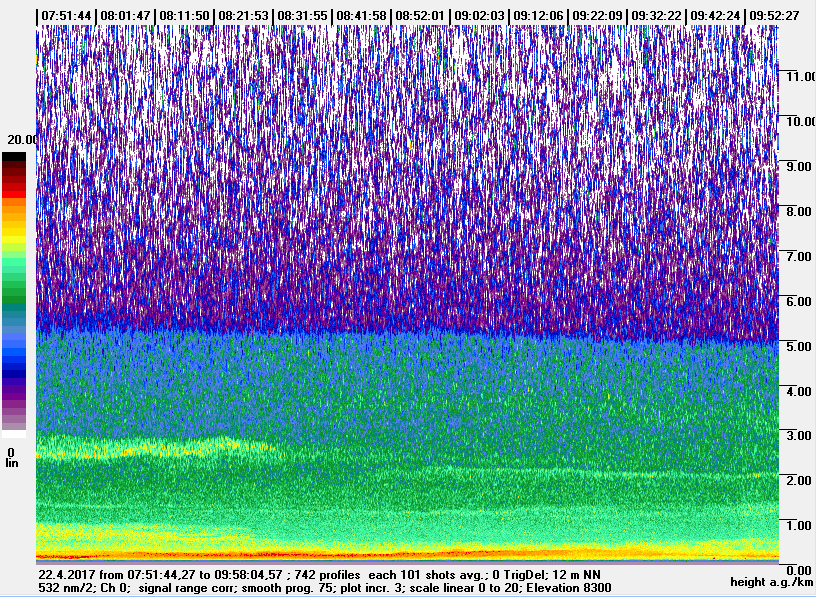Click the 10.00 height axis value
816x597 pixels.
(800, 121)
